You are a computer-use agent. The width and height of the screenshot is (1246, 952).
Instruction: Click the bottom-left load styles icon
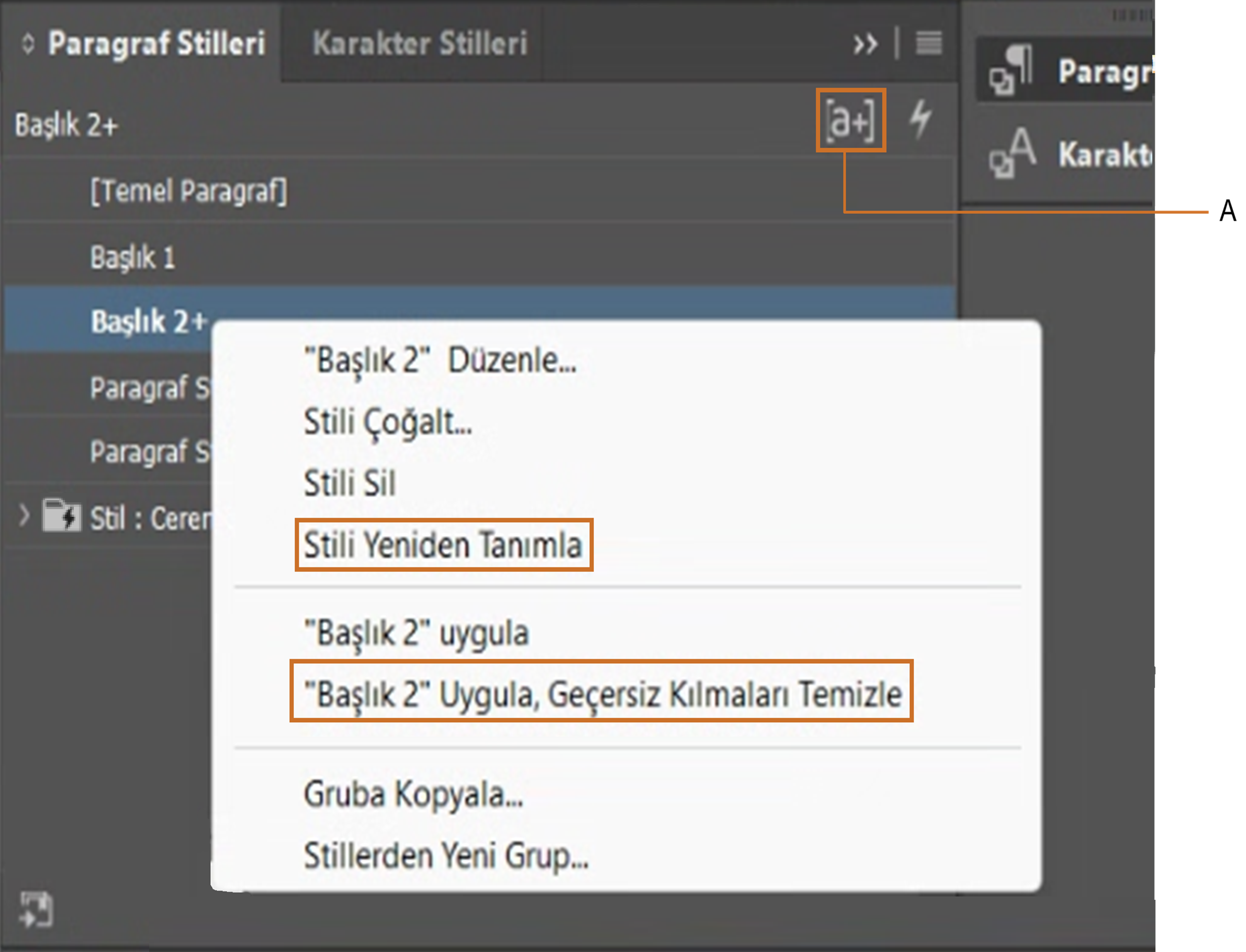pyautogui.click(x=36, y=910)
